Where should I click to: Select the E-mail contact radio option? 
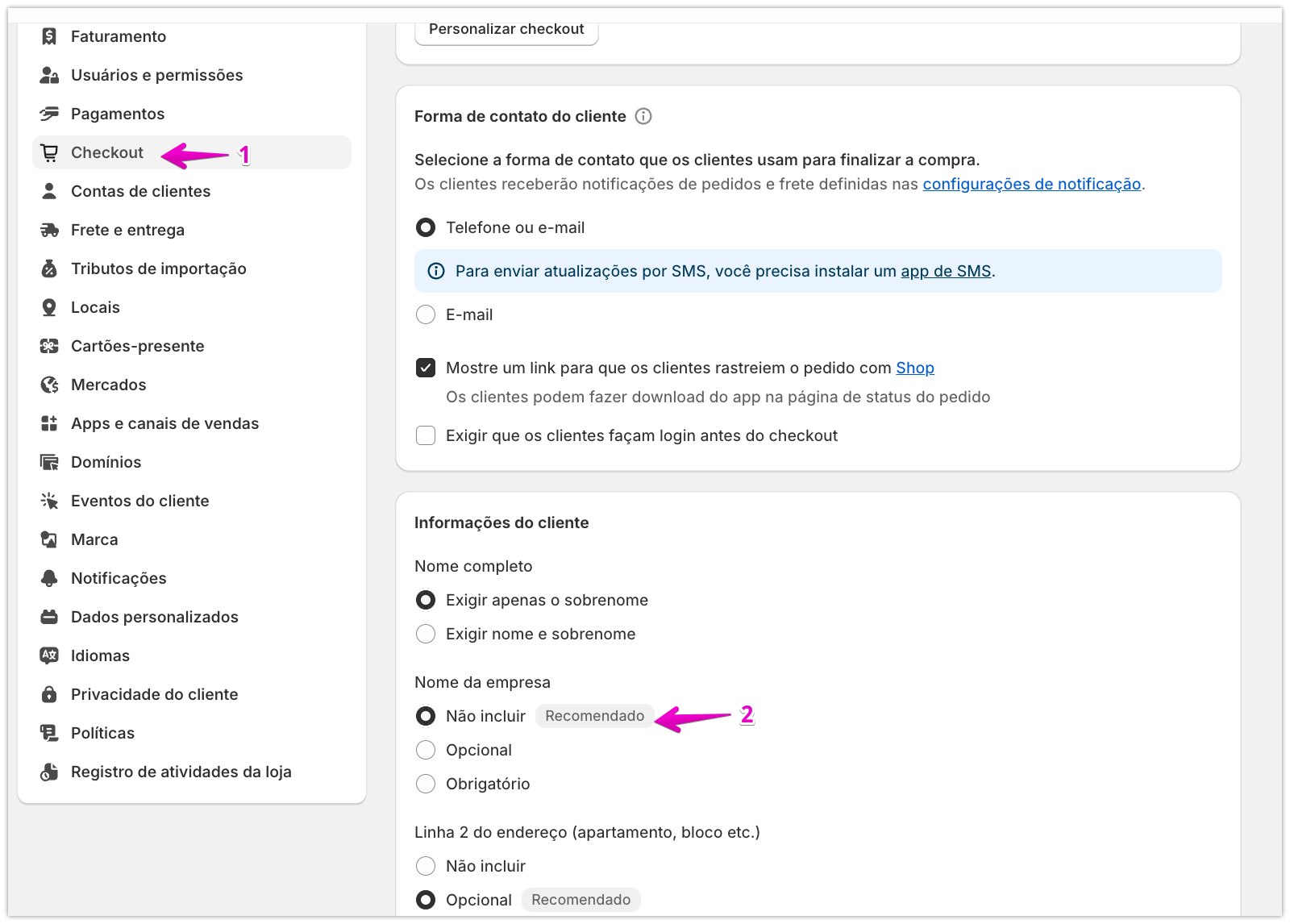[x=426, y=314]
